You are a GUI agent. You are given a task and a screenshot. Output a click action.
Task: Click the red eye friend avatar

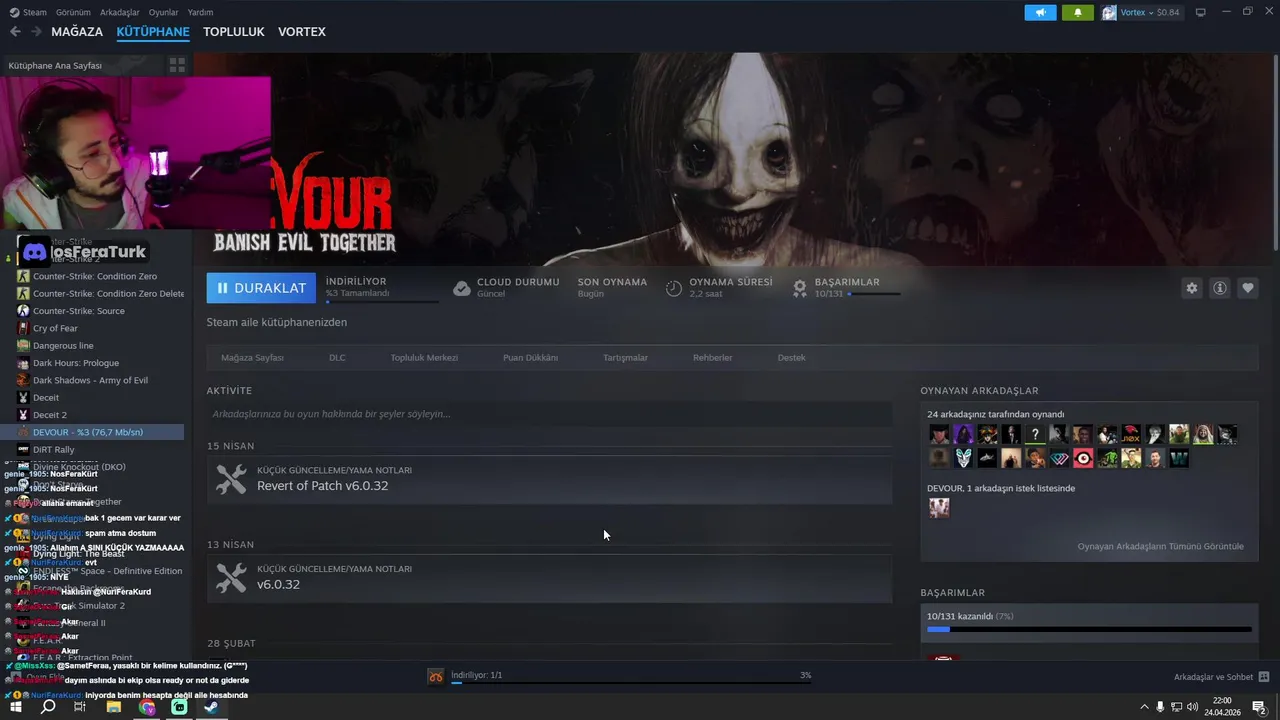coord(1083,458)
